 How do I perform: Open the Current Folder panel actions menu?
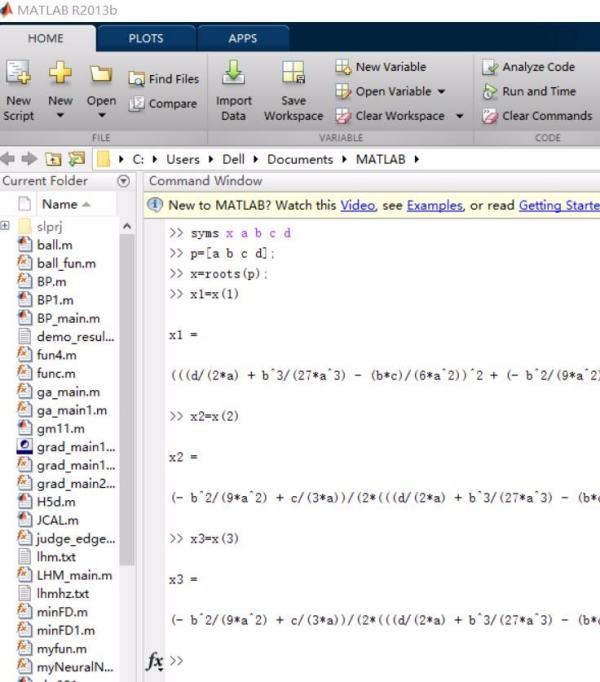124,181
